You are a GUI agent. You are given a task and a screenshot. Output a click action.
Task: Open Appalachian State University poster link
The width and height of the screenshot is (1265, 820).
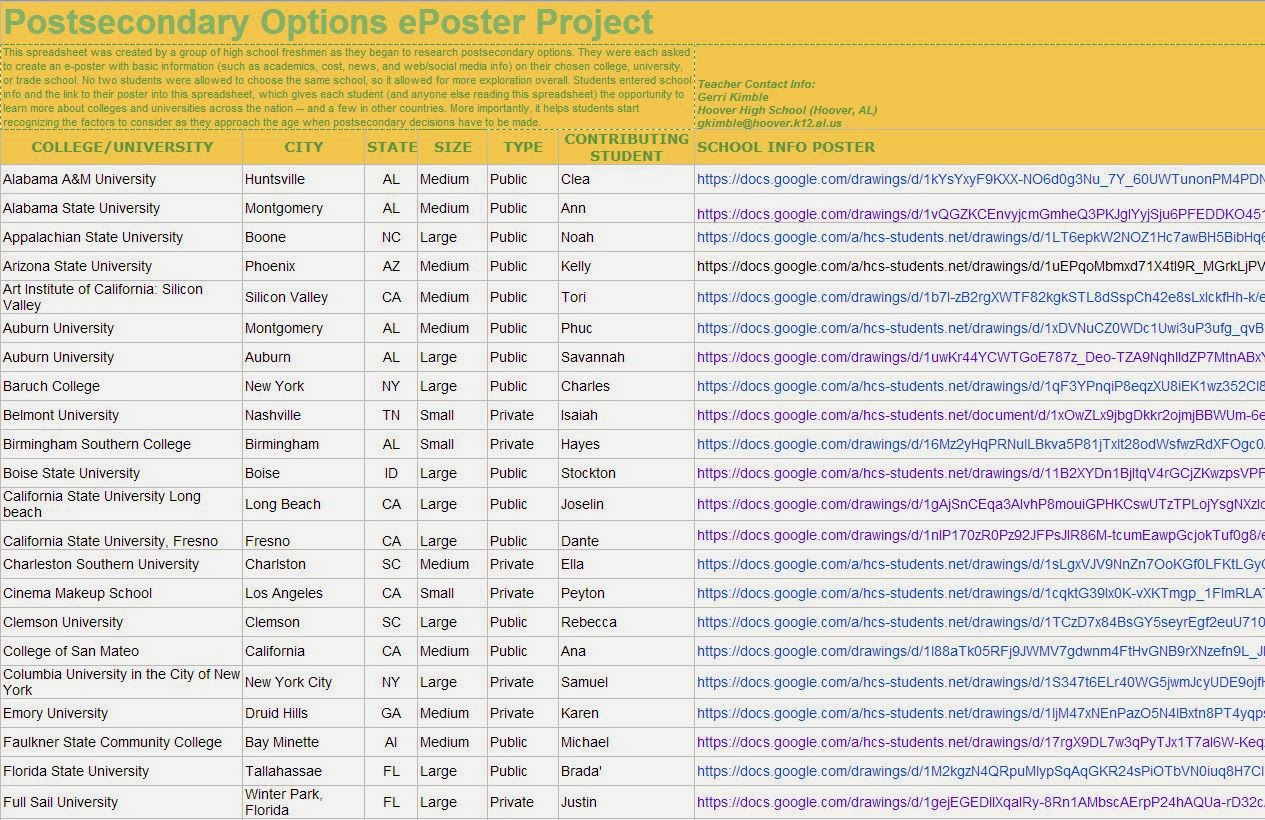point(980,237)
